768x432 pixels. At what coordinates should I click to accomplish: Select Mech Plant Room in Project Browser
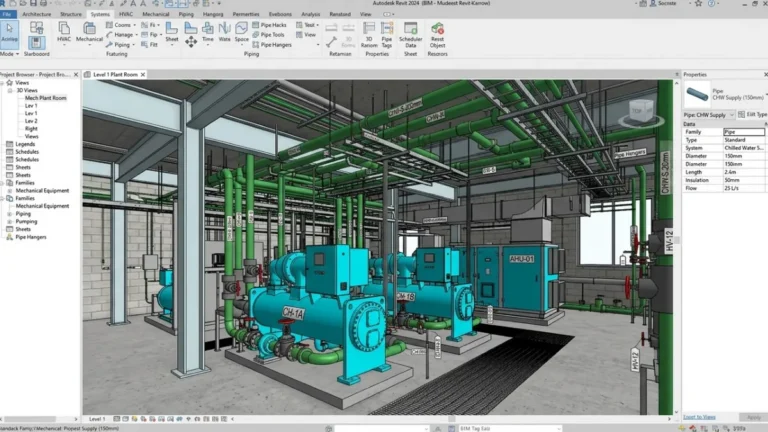click(x=46, y=98)
